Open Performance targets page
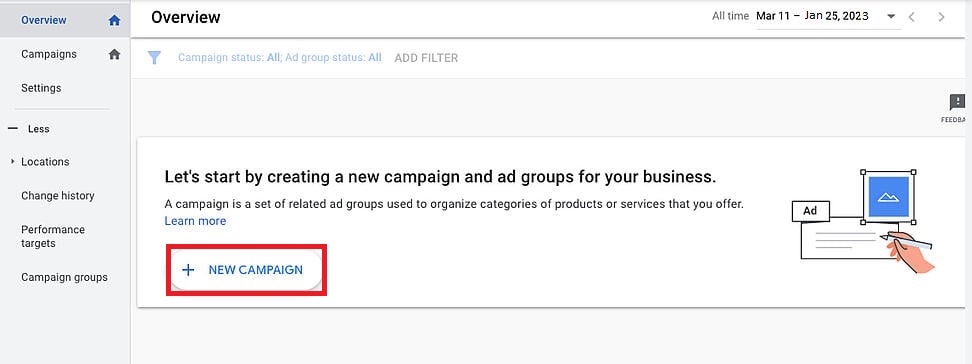 (53, 236)
